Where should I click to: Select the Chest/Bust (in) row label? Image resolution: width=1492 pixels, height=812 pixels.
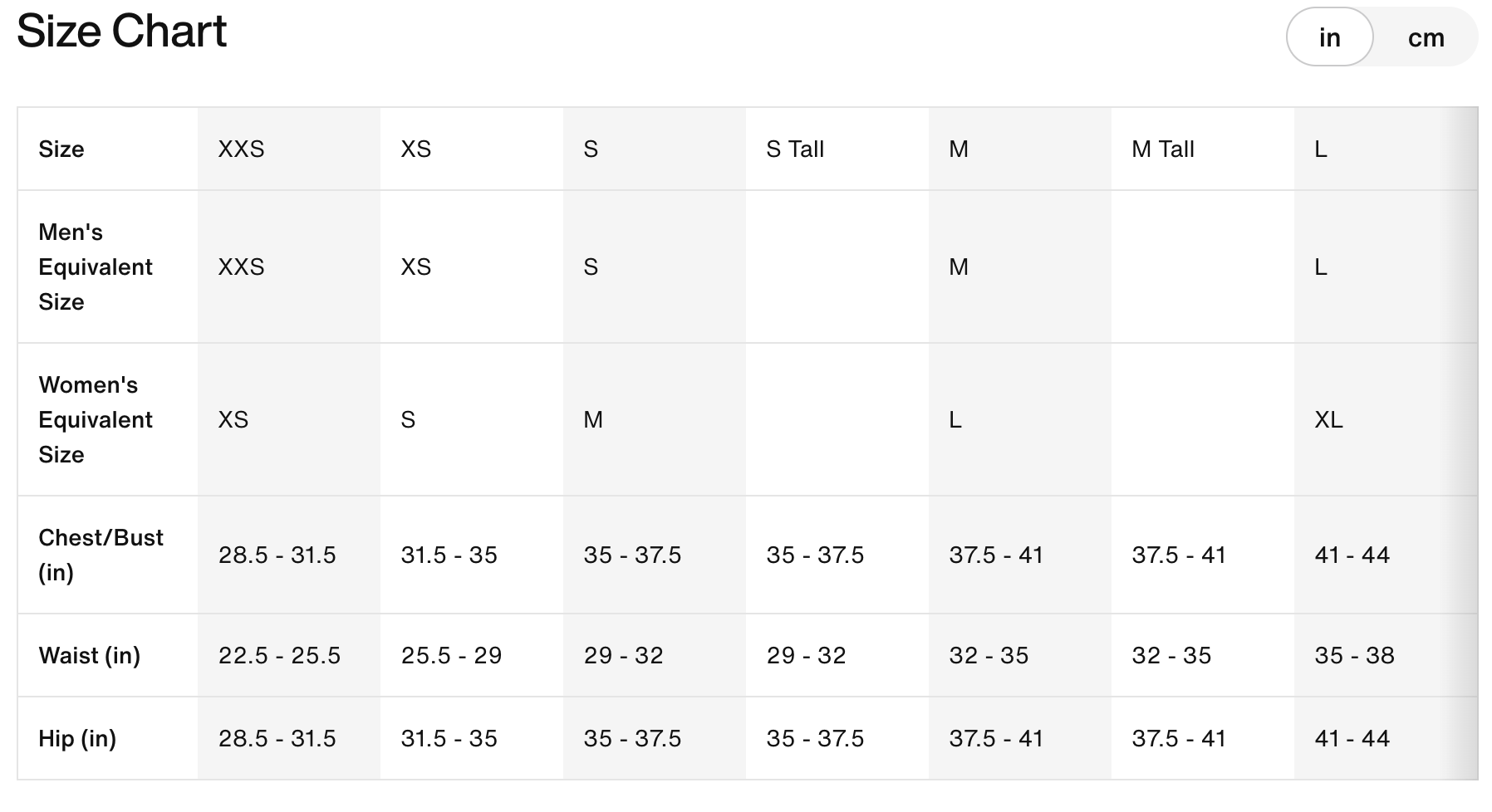pos(101,555)
